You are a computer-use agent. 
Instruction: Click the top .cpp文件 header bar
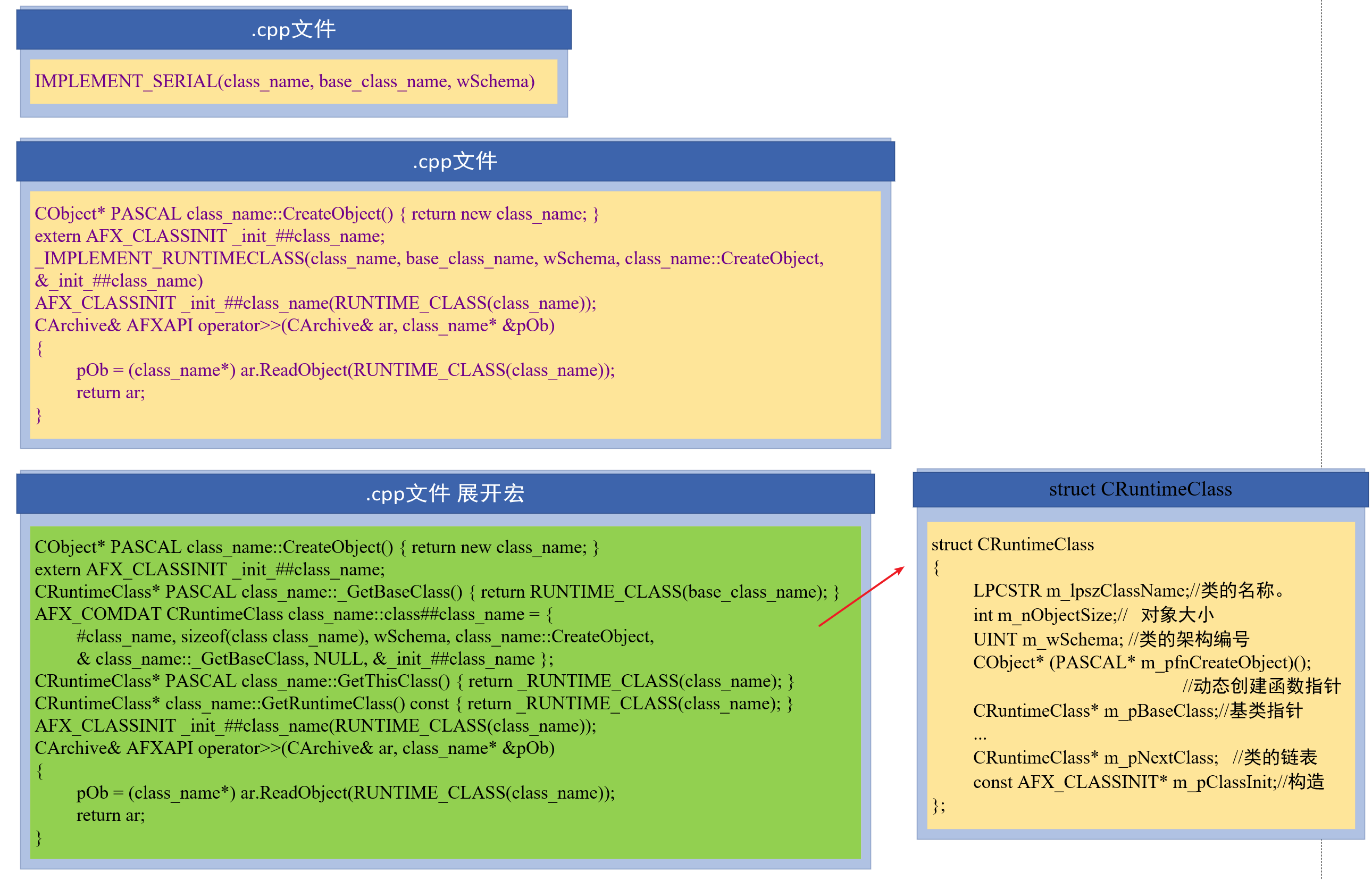(293, 29)
